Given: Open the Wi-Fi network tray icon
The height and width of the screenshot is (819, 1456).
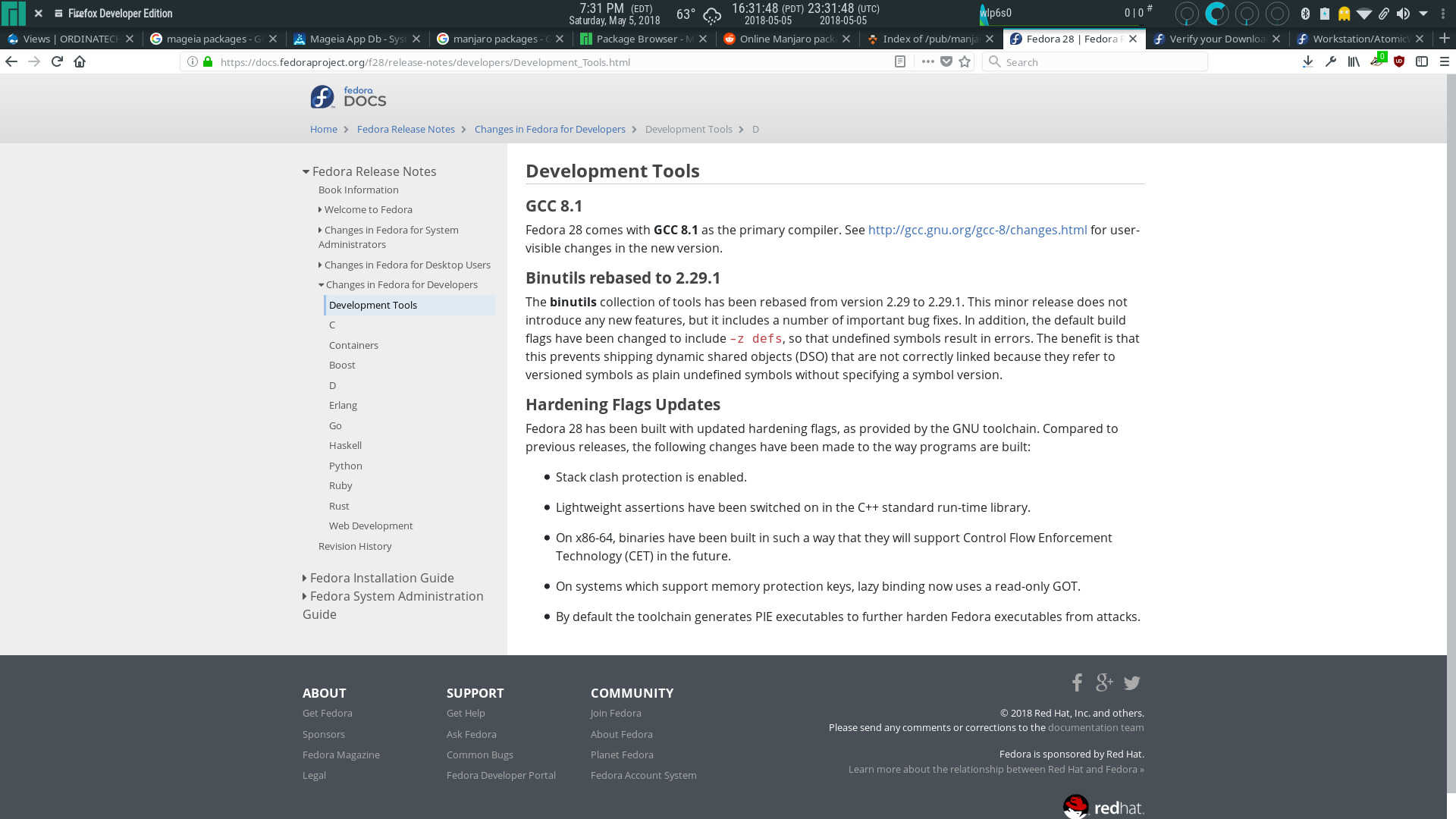Looking at the screenshot, I should click(1363, 13).
